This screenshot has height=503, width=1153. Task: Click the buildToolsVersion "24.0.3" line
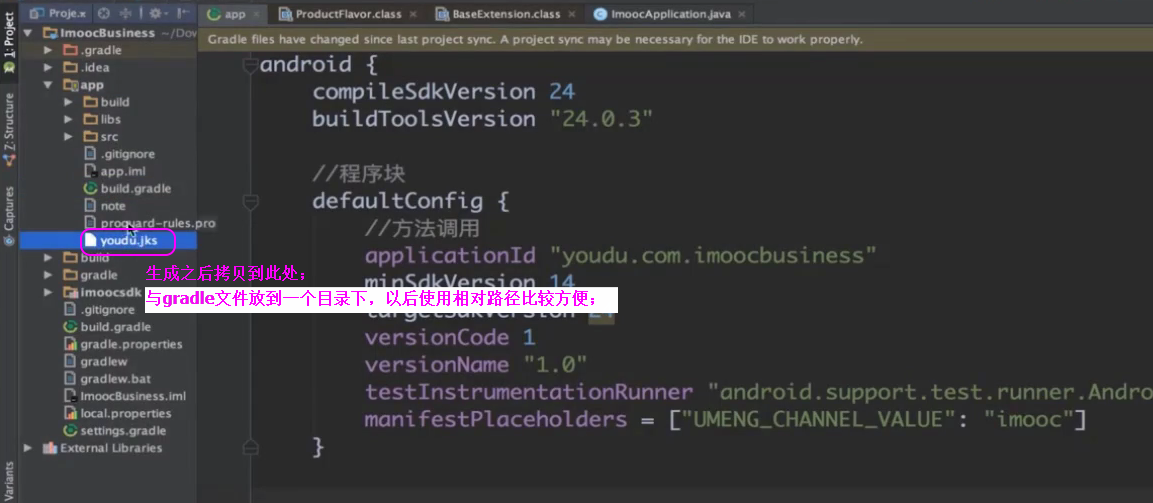pos(482,119)
